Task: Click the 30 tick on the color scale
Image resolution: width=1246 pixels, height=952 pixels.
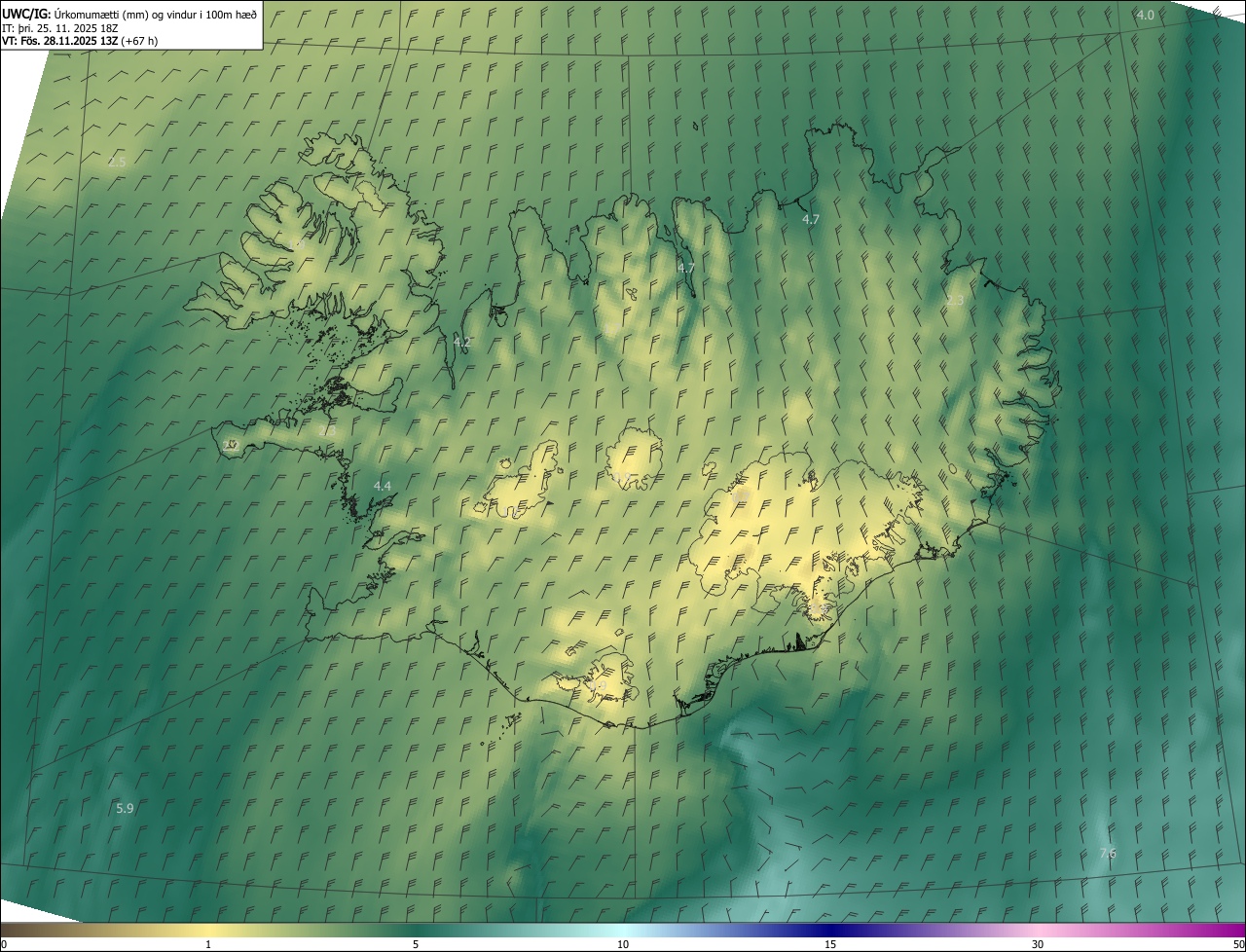Action: pyautogui.click(x=1038, y=944)
